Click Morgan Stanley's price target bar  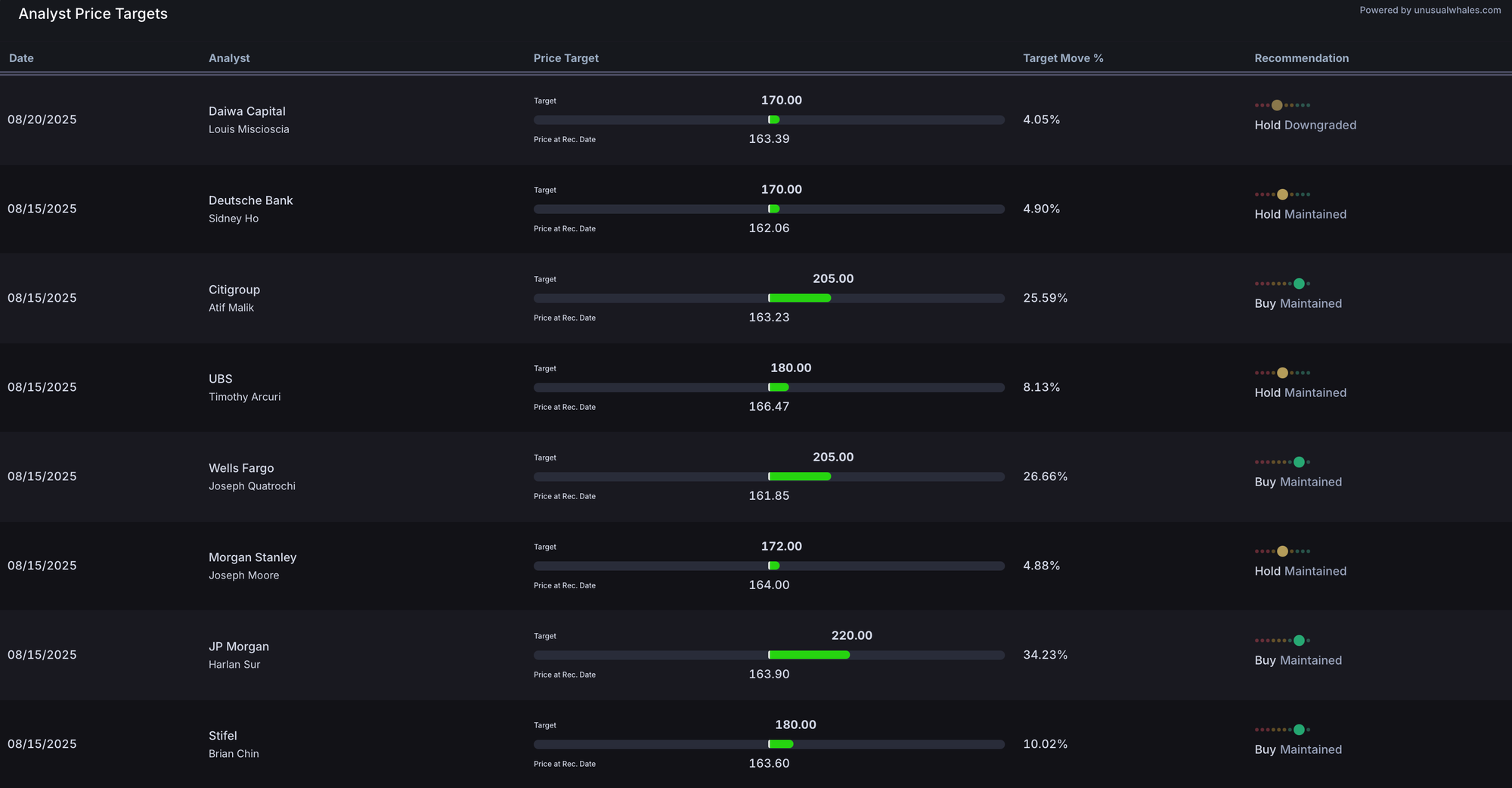click(769, 566)
